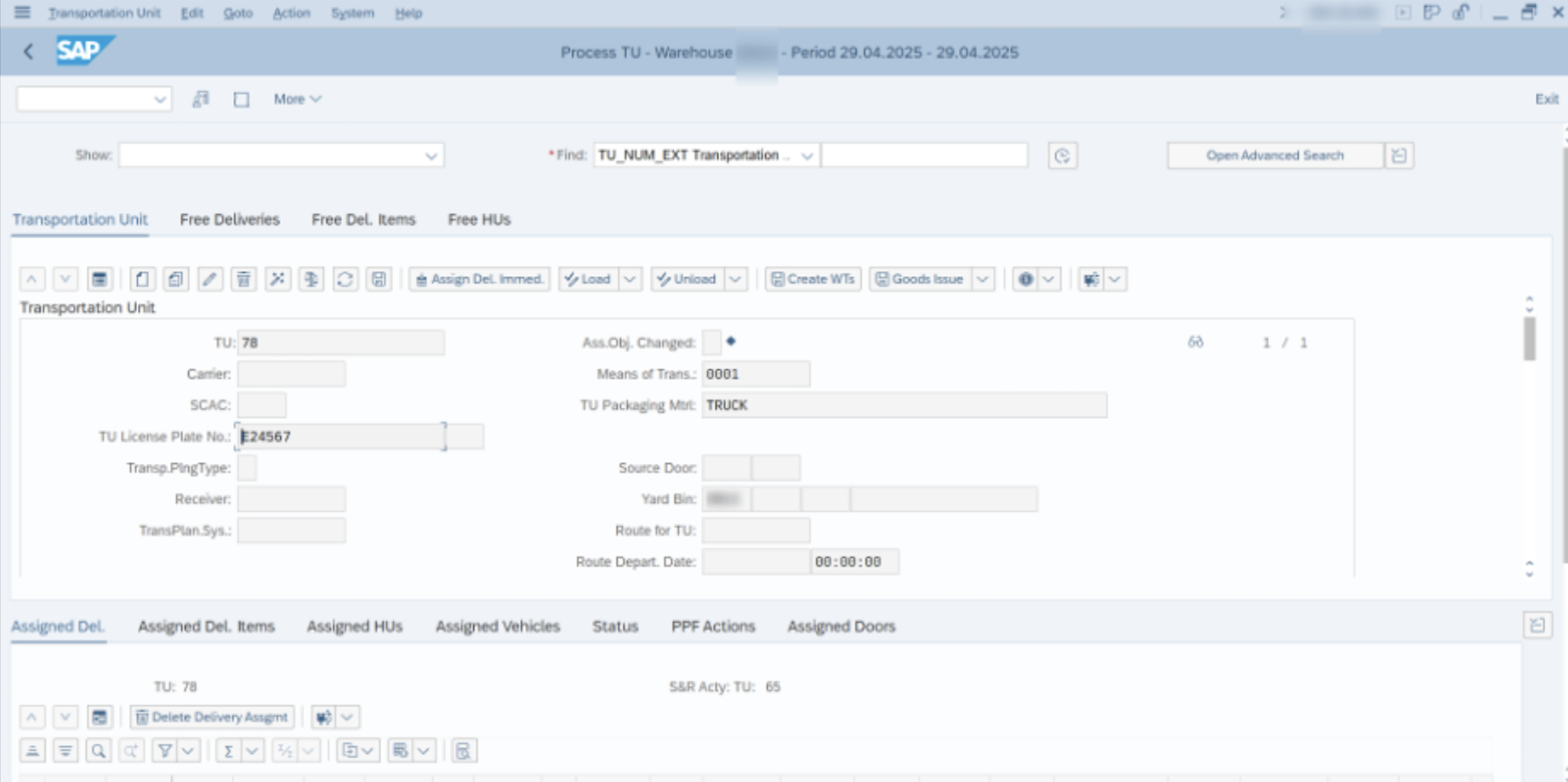This screenshot has width=1568, height=782.
Task: Expand the Unload dropdown arrow
Action: coord(734,279)
